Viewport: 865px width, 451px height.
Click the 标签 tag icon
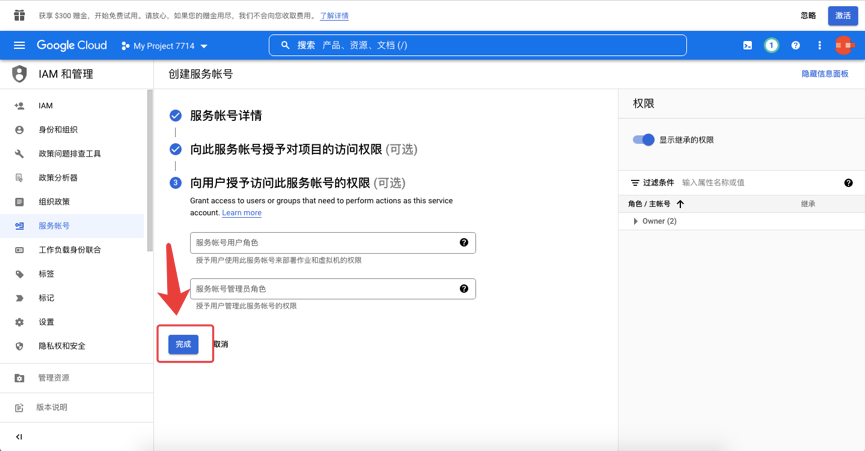click(19, 274)
